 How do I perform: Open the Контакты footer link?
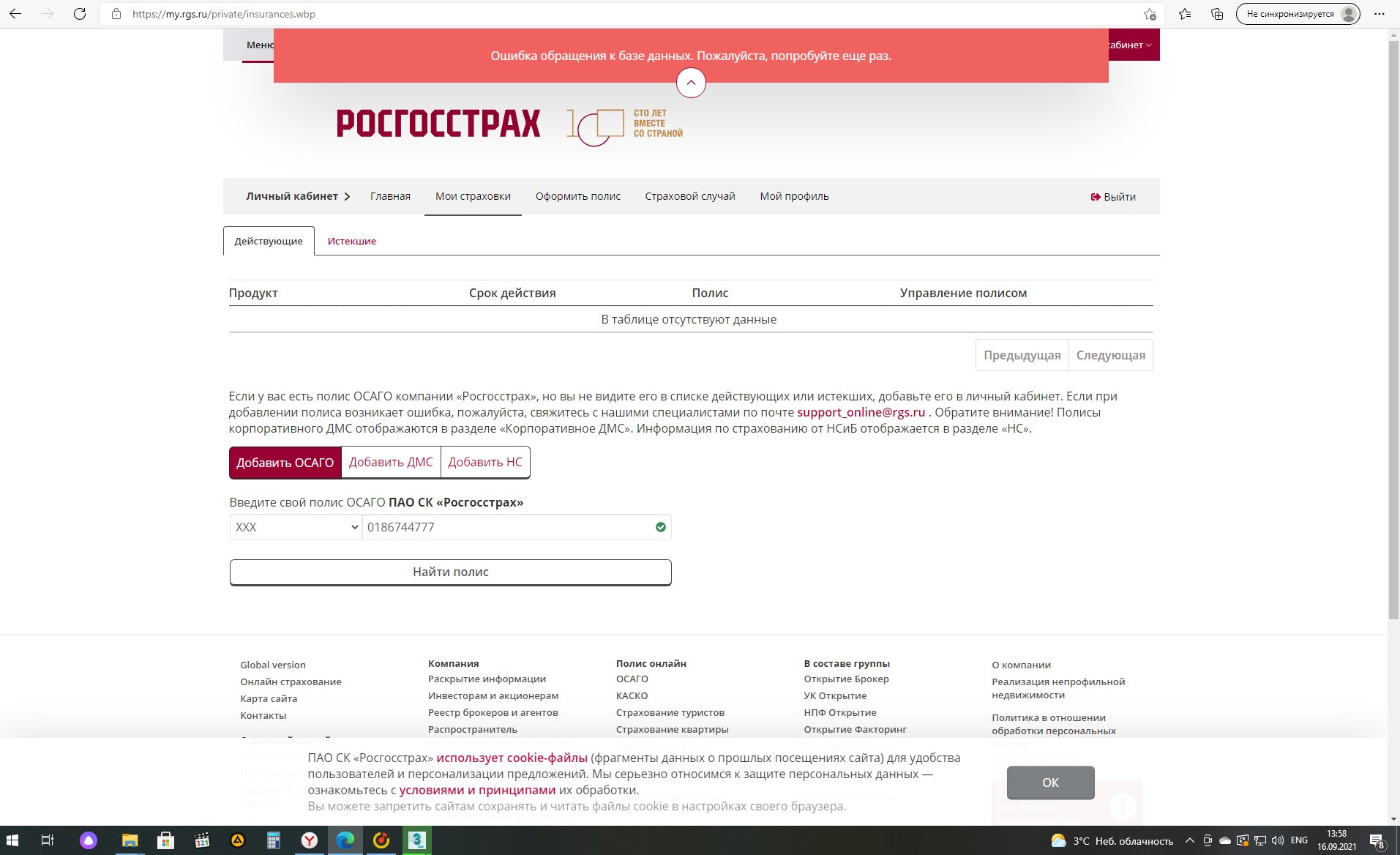click(x=263, y=715)
